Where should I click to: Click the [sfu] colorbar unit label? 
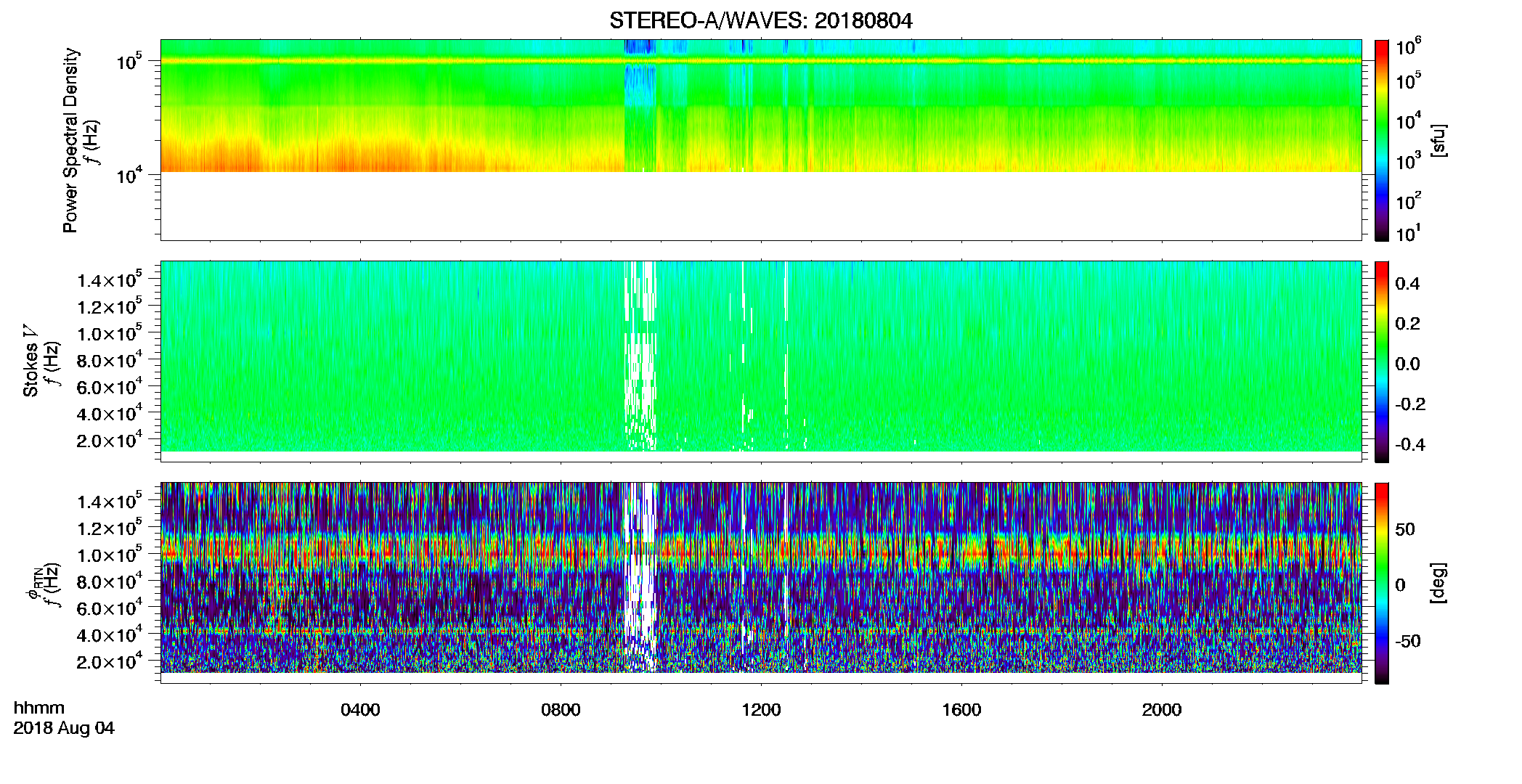pos(1438,140)
